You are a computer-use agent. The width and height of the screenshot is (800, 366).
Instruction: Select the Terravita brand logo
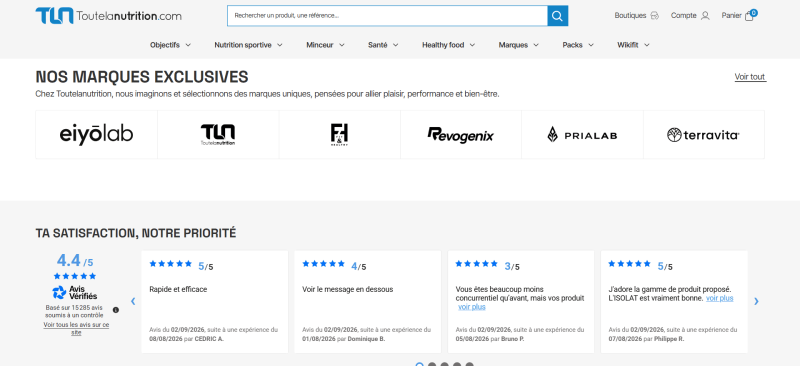coord(704,135)
